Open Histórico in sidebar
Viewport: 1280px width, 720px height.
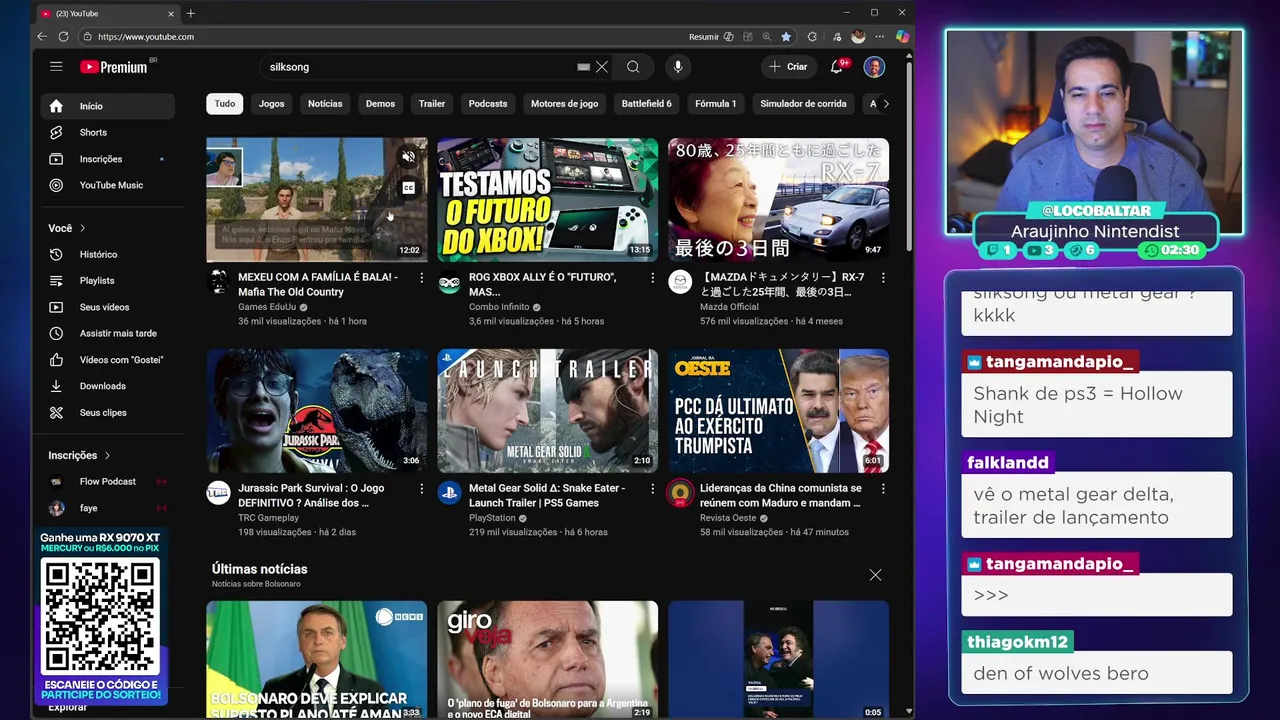108,254
